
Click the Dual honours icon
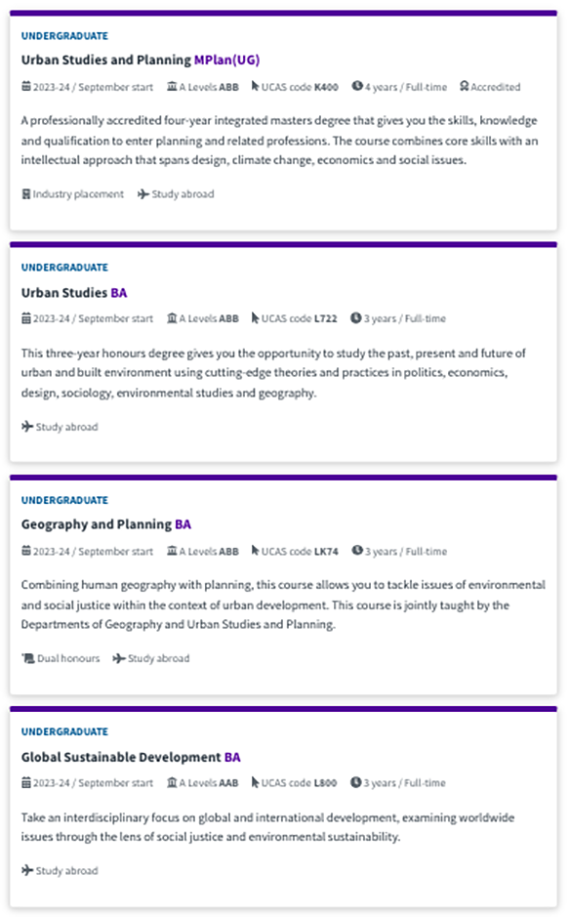(x=28, y=659)
